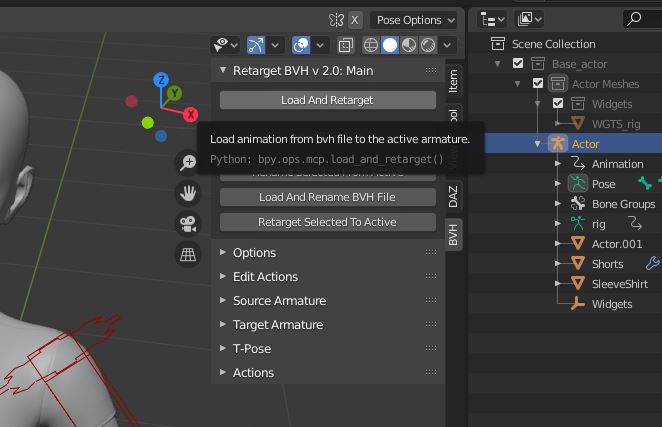662x427 pixels.
Task: Collapse the Actor armature tree
Action: [x=537, y=144]
